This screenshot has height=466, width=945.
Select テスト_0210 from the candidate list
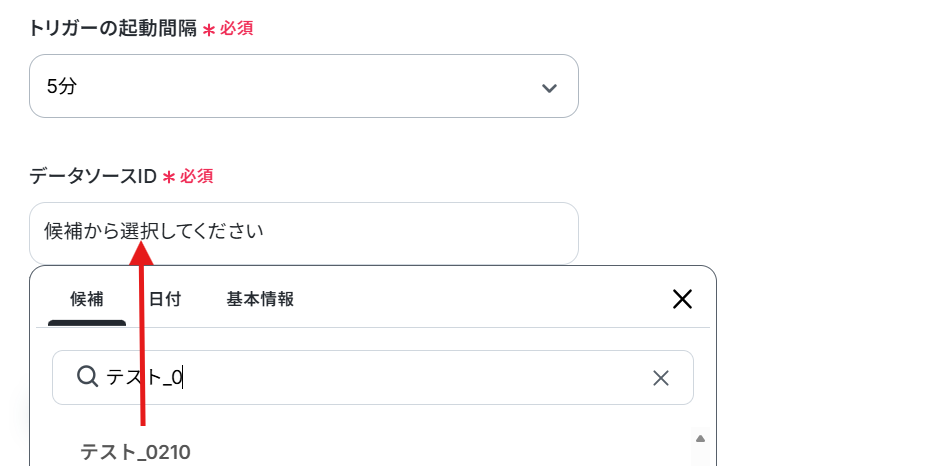pos(136,452)
